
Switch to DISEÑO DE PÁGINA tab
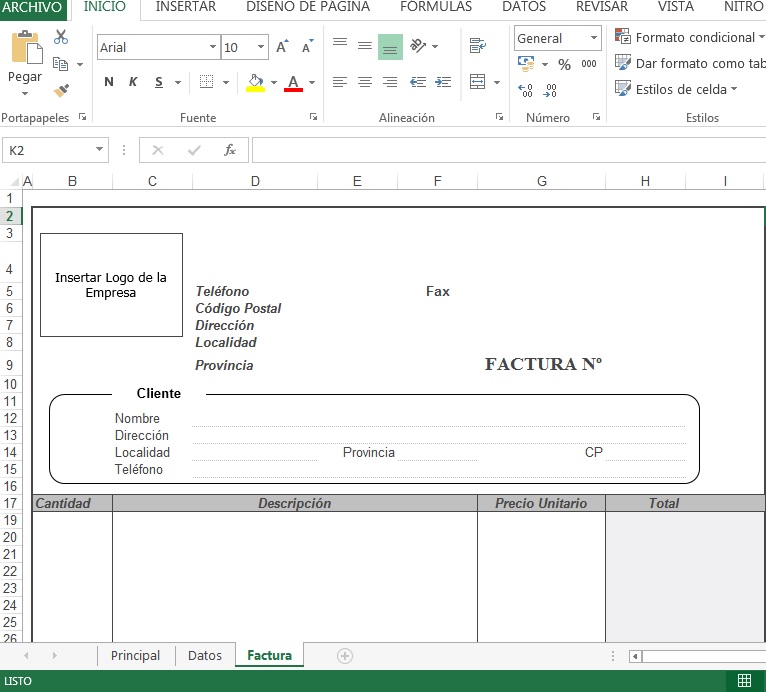click(x=308, y=7)
